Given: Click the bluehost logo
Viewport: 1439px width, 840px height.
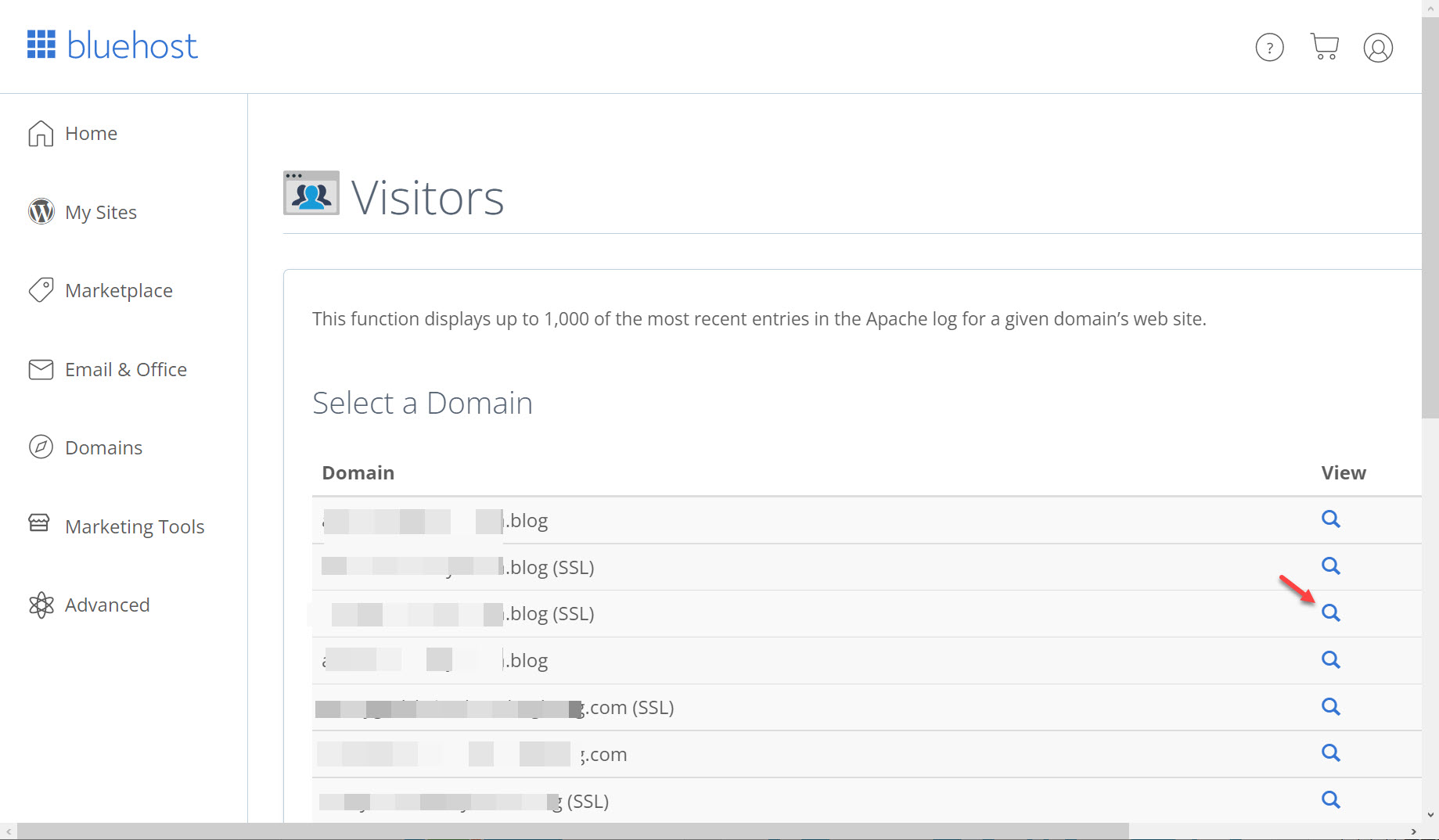Looking at the screenshot, I should [112, 45].
